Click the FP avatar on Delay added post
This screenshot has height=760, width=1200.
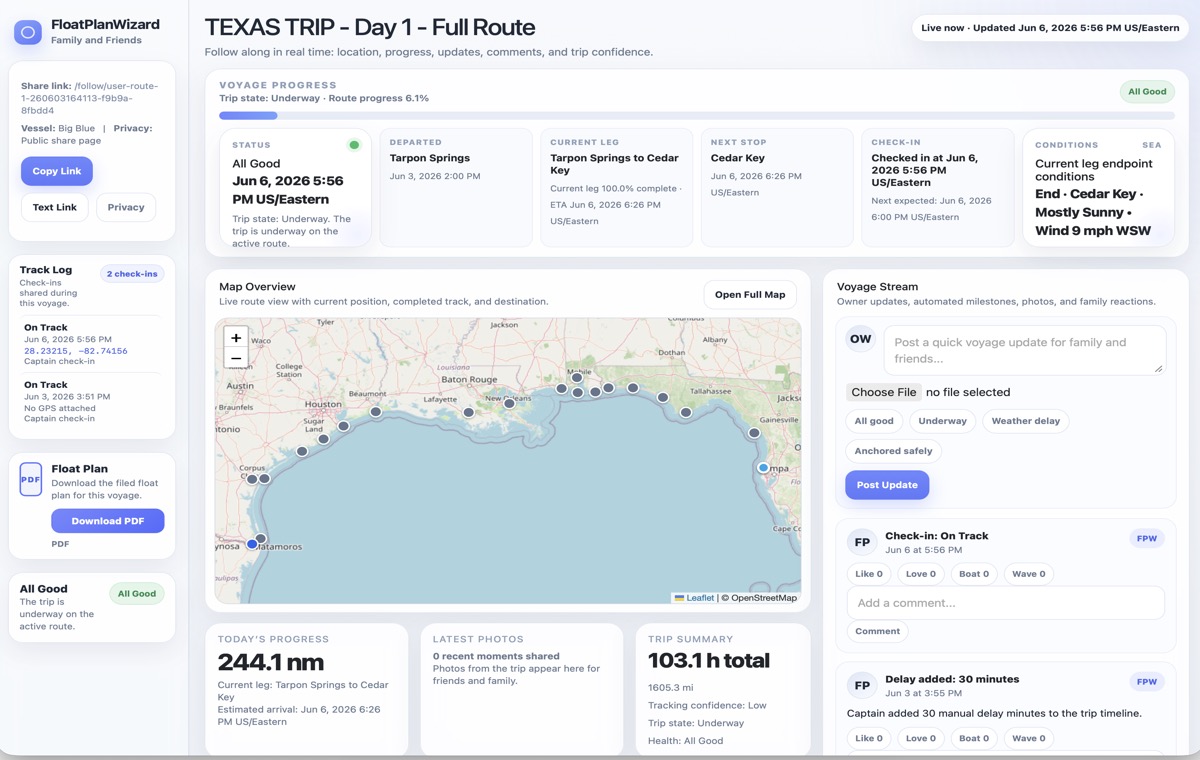(x=862, y=685)
